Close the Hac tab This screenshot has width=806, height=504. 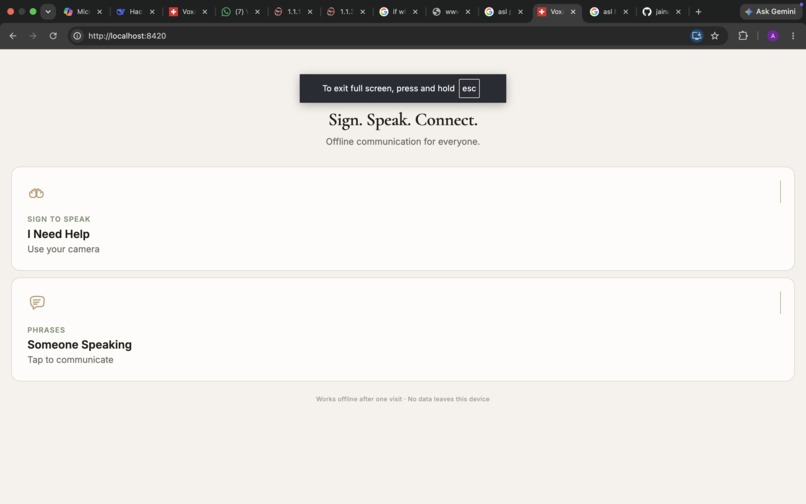click(152, 11)
